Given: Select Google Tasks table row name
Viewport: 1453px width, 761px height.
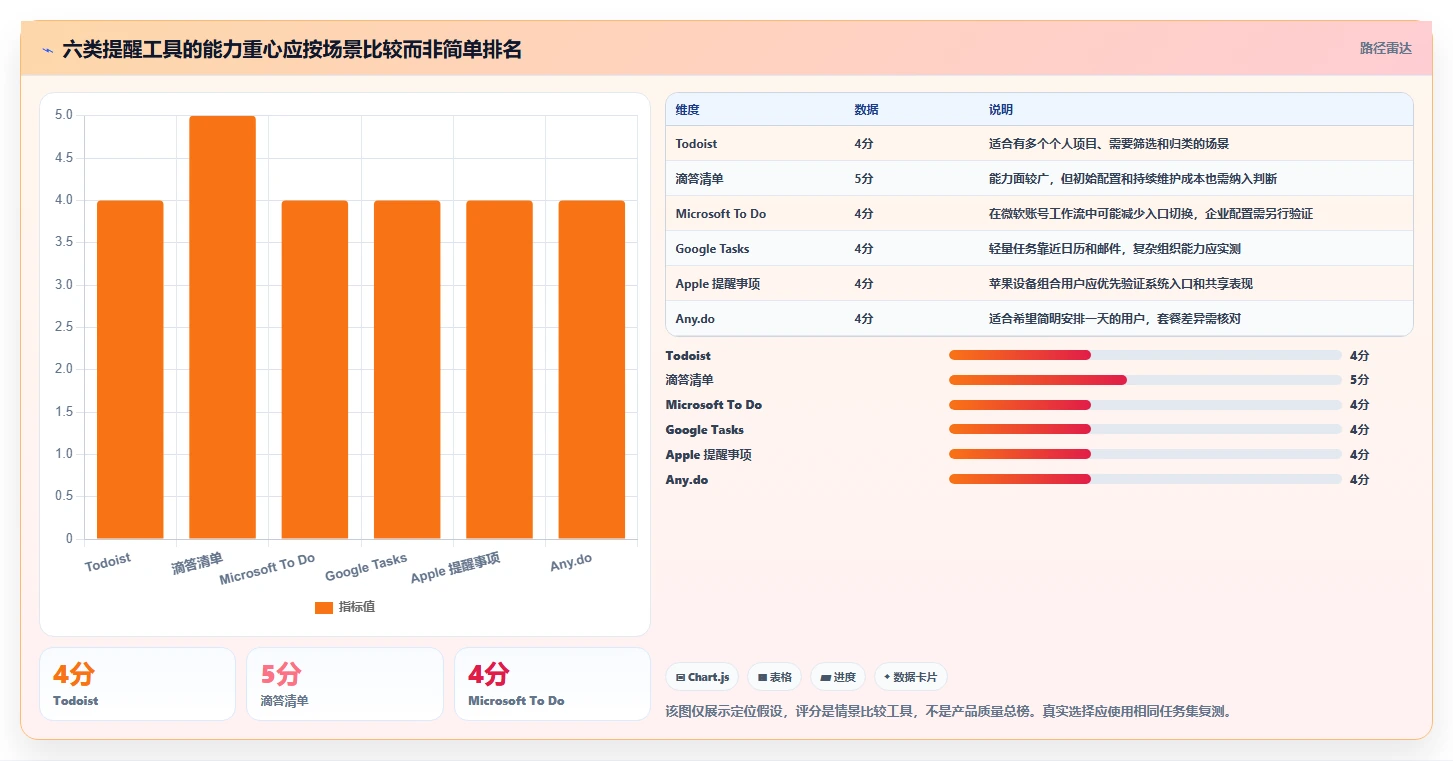Looking at the screenshot, I should [712, 249].
